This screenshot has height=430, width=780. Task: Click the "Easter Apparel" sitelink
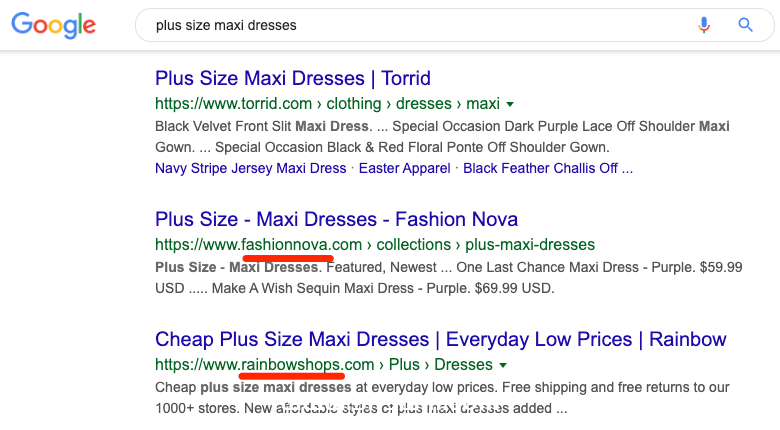(405, 168)
